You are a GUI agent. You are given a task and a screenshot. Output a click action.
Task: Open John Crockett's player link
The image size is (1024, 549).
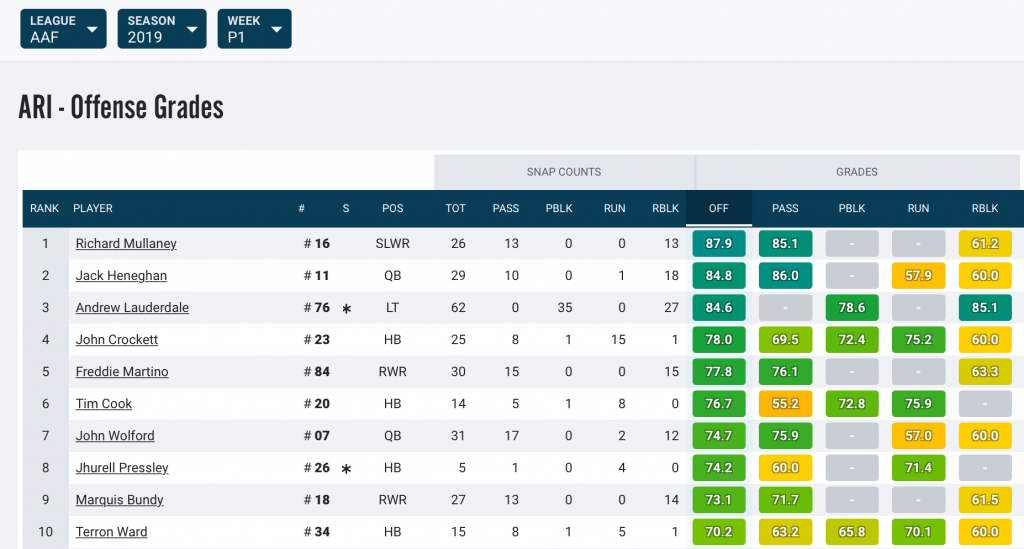pos(117,339)
